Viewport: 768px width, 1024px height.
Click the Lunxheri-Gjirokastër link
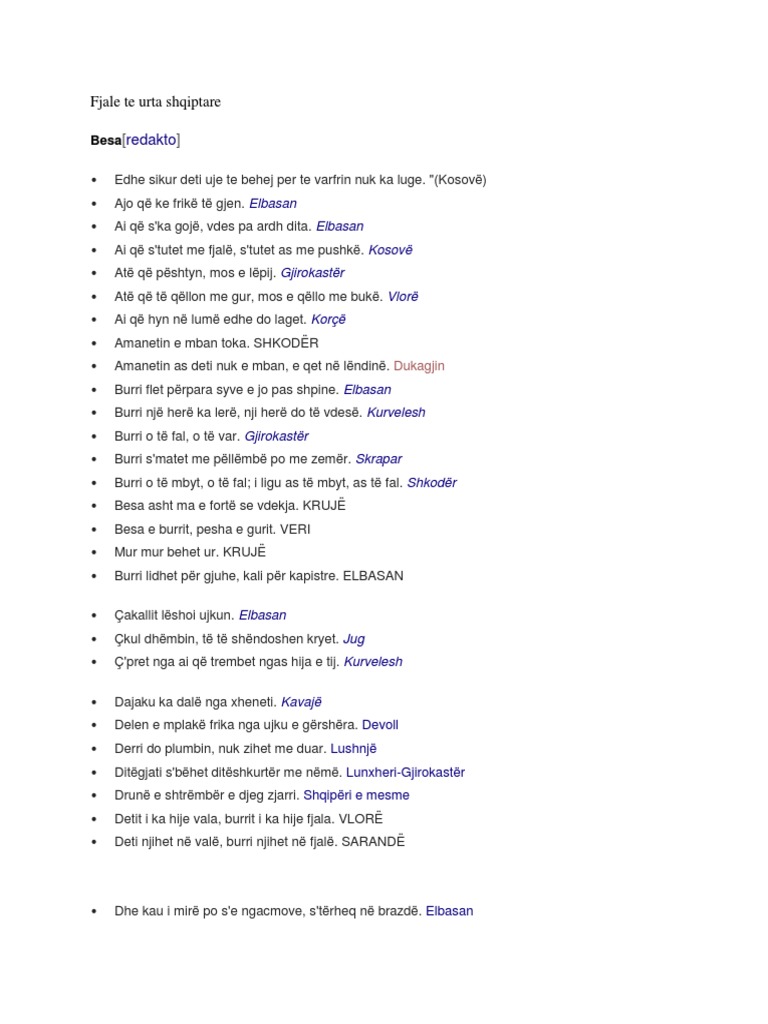click(405, 772)
